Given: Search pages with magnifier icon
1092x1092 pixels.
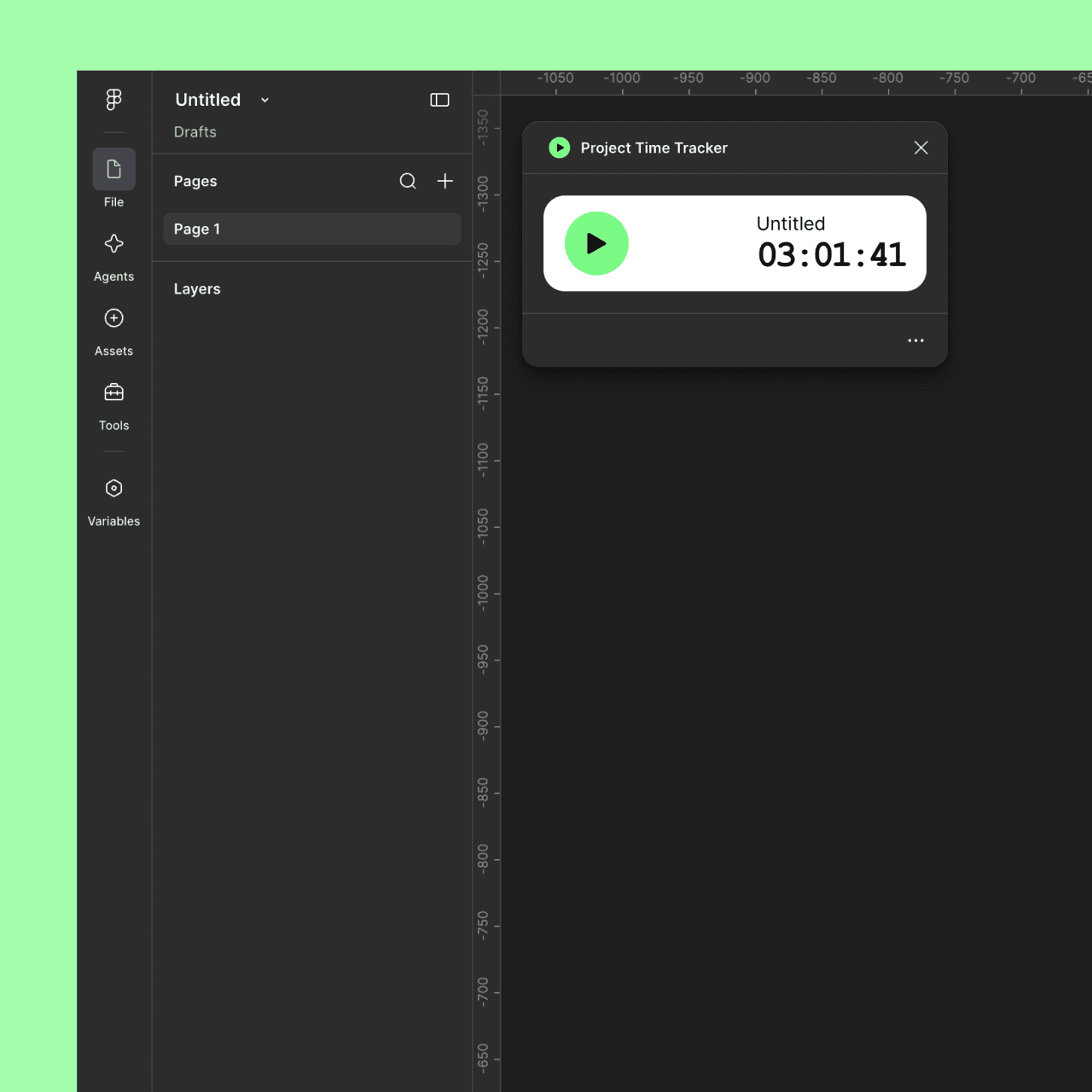Looking at the screenshot, I should coord(408,181).
